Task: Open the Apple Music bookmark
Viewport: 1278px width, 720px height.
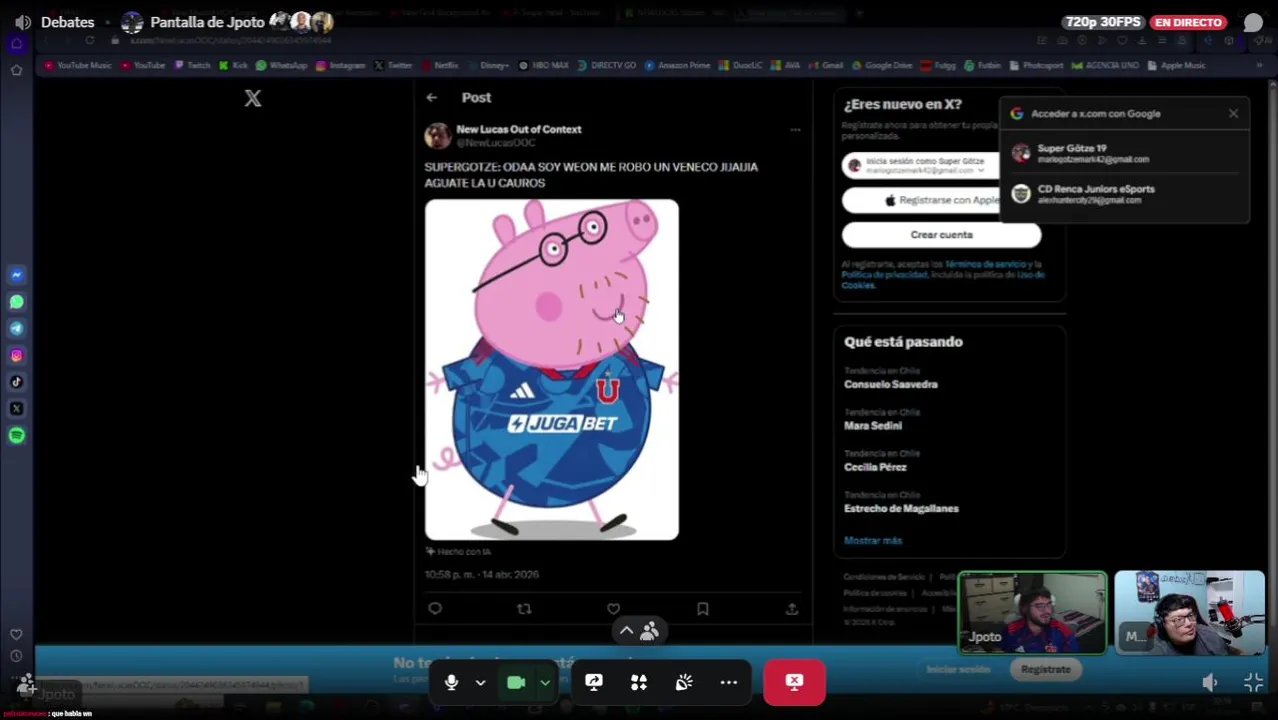Action: point(1176,66)
